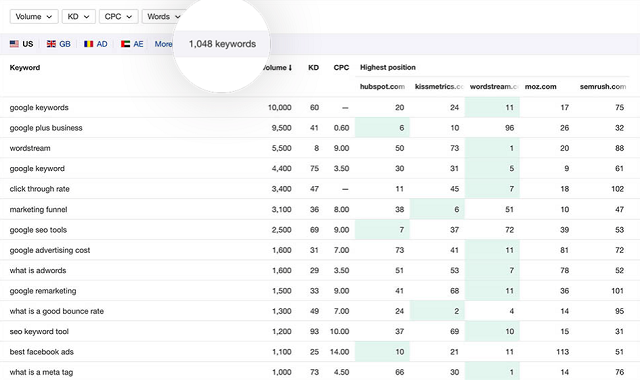
Task: Click volume 9,500 for google plus business
Action: pyautogui.click(x=282, y=128)
